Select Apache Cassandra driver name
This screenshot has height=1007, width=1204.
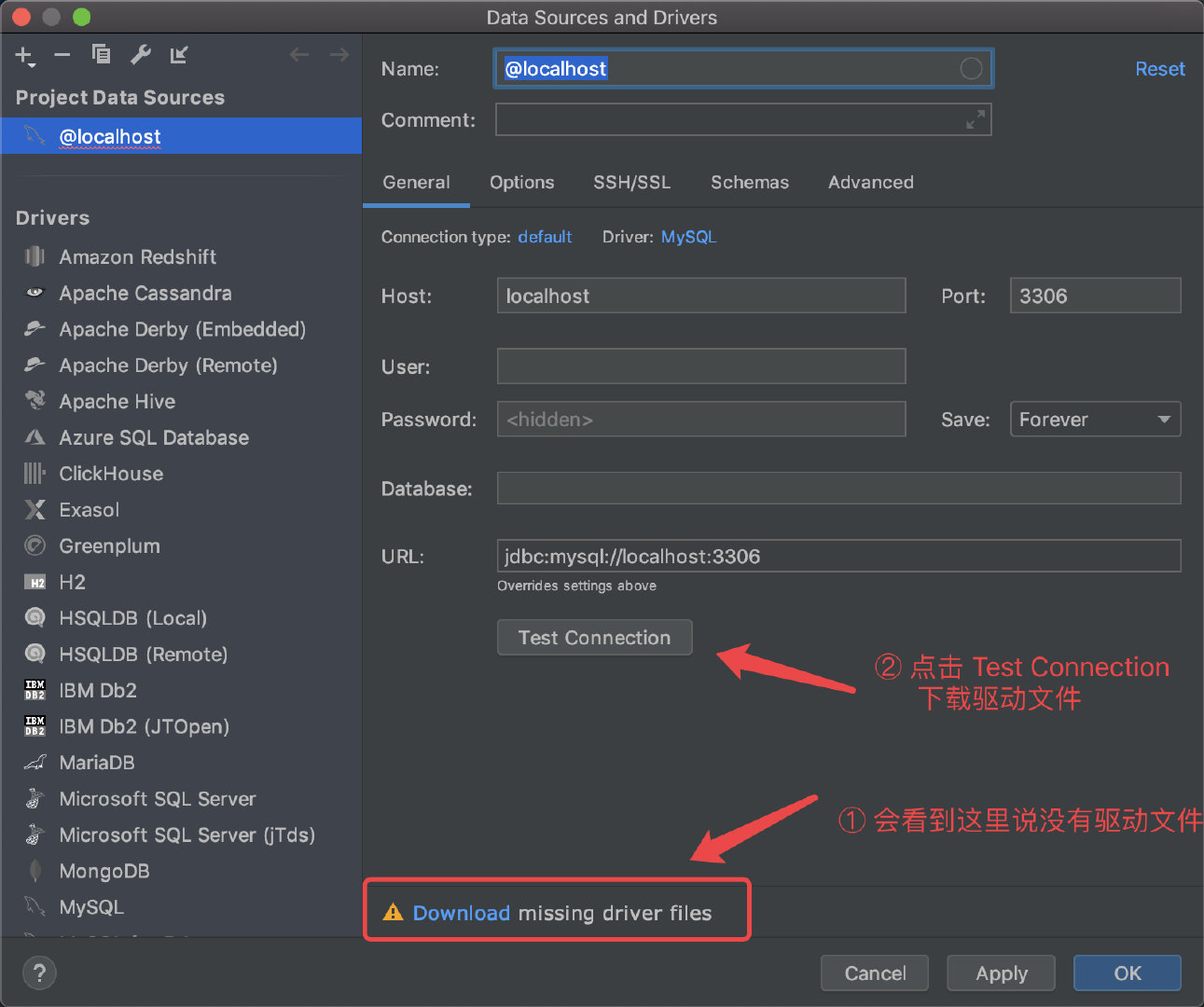(x=145, y=293)
